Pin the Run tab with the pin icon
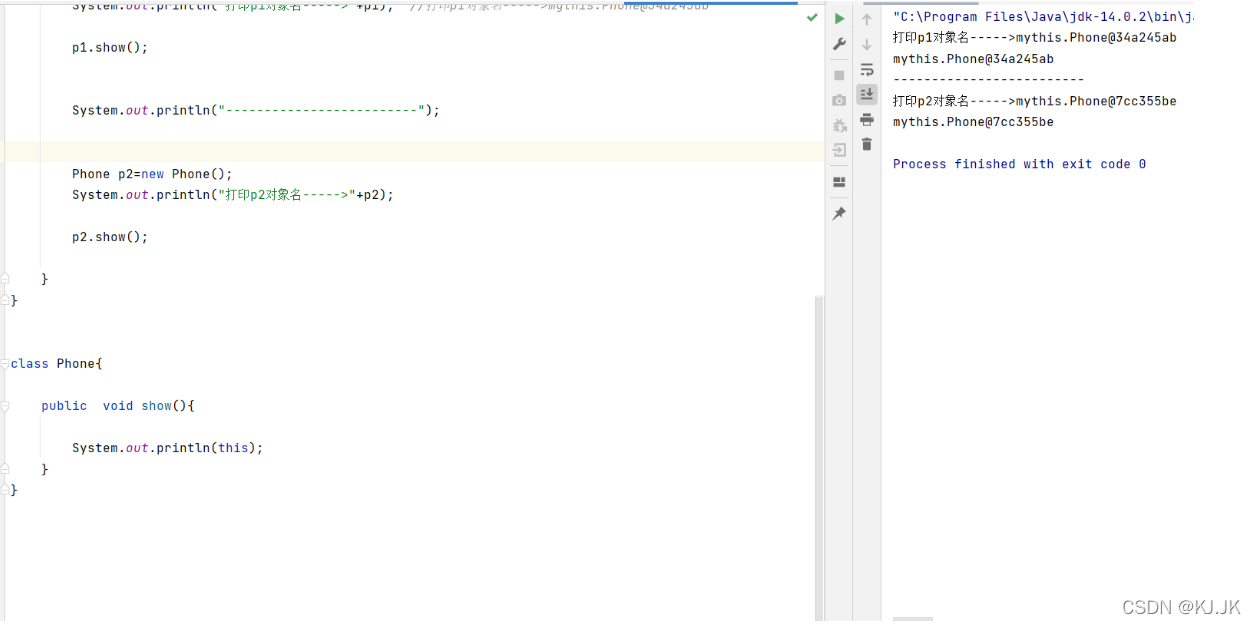The width and height of the screenshot is (1256, 624). pos(839,213)
